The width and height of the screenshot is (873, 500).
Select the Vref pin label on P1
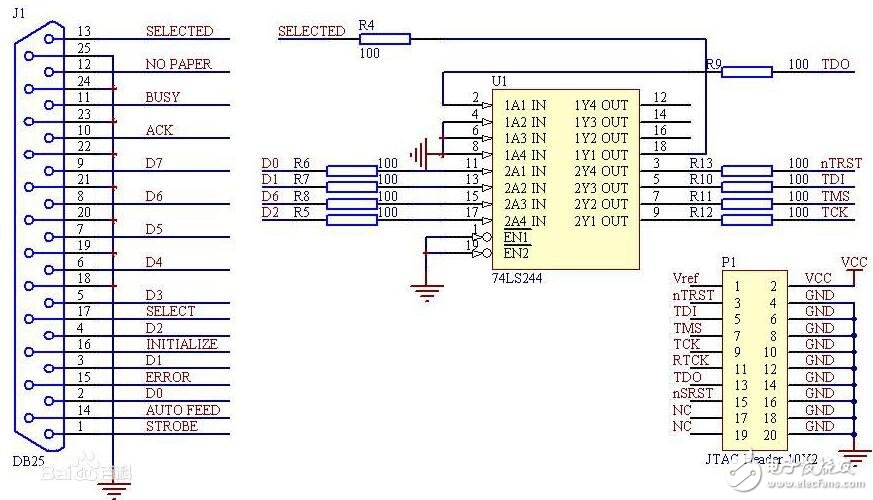686,279
